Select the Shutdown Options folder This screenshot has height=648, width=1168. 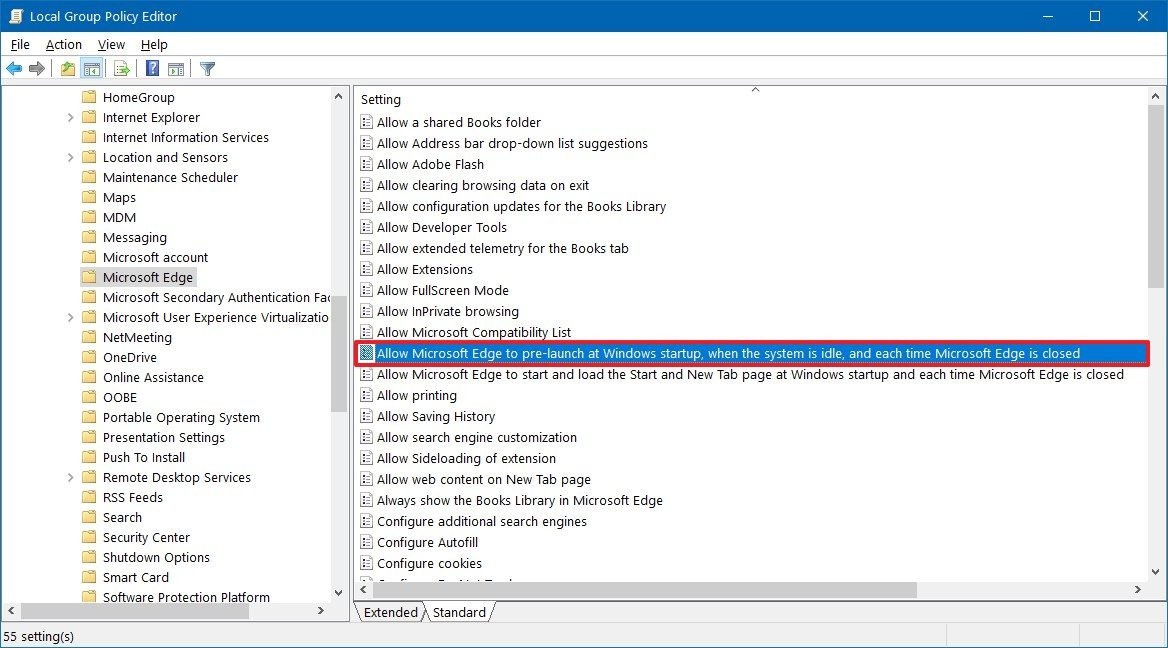[156, 557]
